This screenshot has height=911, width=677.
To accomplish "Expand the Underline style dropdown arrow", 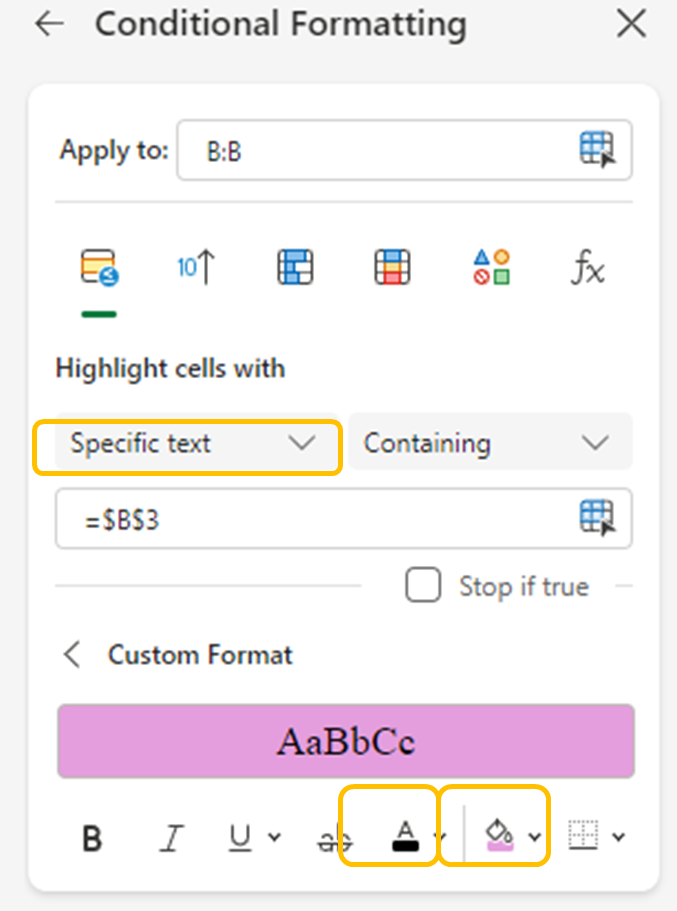I will 275,838.
